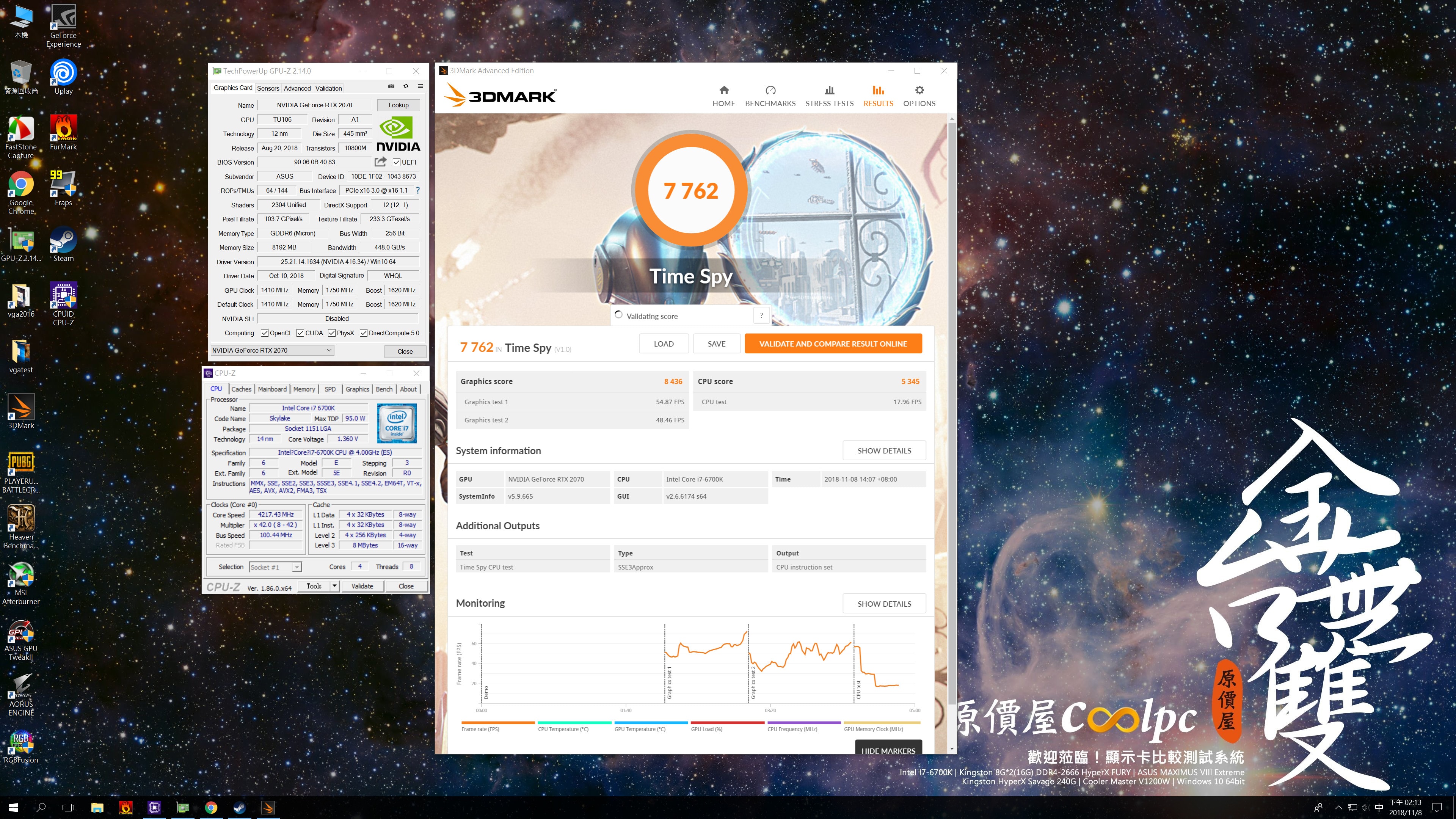Open Uplay desktop icon
Screen dimensions: 1456x819
click(x=63, y=76)
